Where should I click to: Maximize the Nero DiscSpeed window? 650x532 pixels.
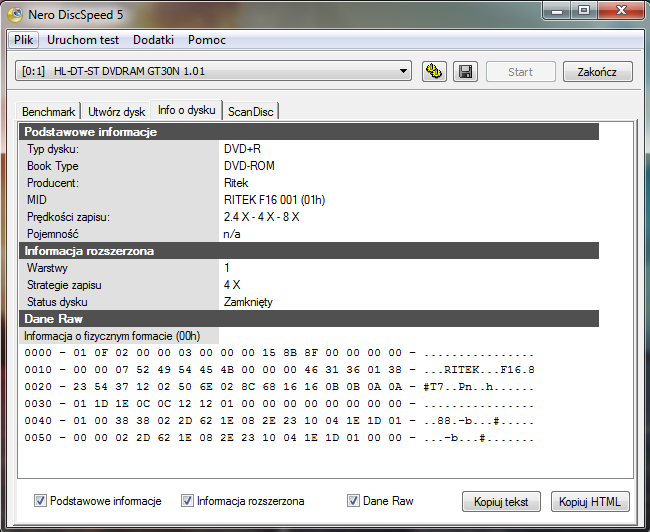(584, 10)
